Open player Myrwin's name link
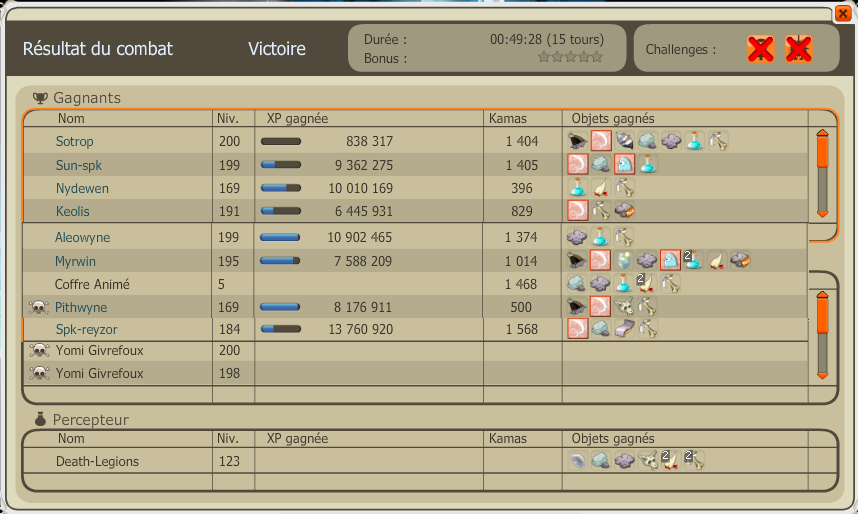858x514 pixels. pos(75,262)
